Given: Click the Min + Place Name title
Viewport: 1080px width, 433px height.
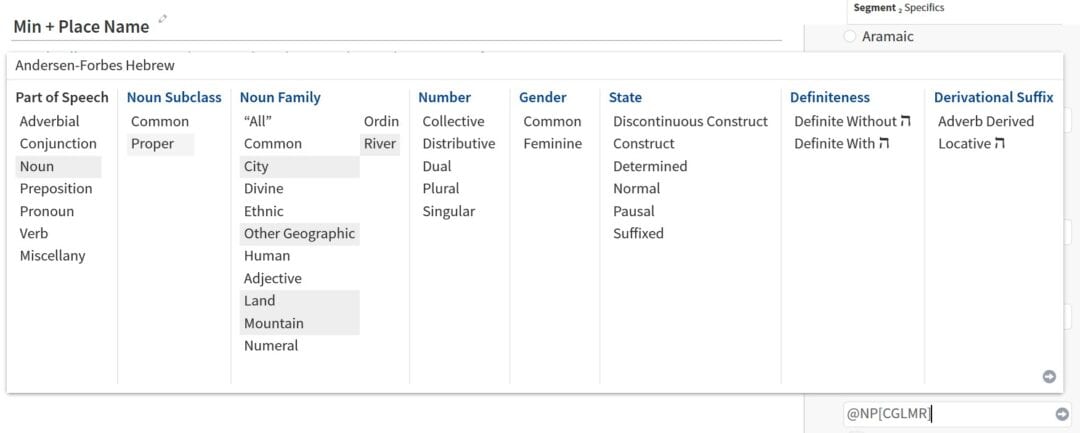Looking at the screenshot, I should click(x=81, y=27).
